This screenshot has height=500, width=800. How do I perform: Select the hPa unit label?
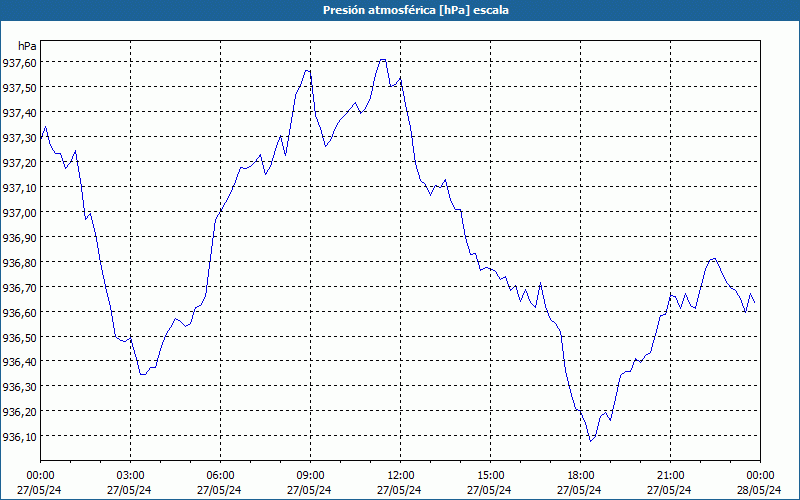coord(27,46)
